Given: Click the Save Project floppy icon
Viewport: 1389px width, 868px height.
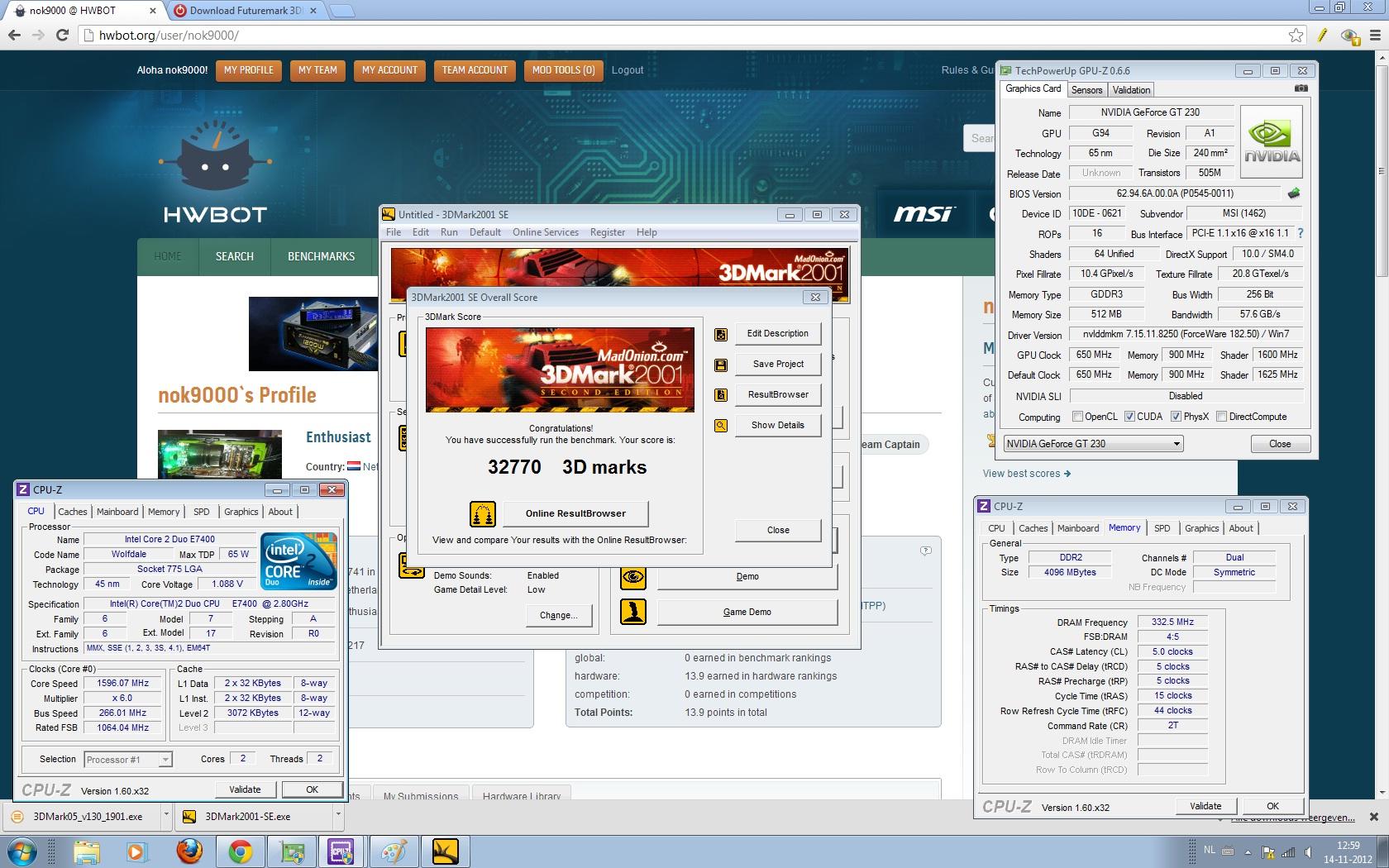Looking at the screenshot, I should click(x=721, y=365).
